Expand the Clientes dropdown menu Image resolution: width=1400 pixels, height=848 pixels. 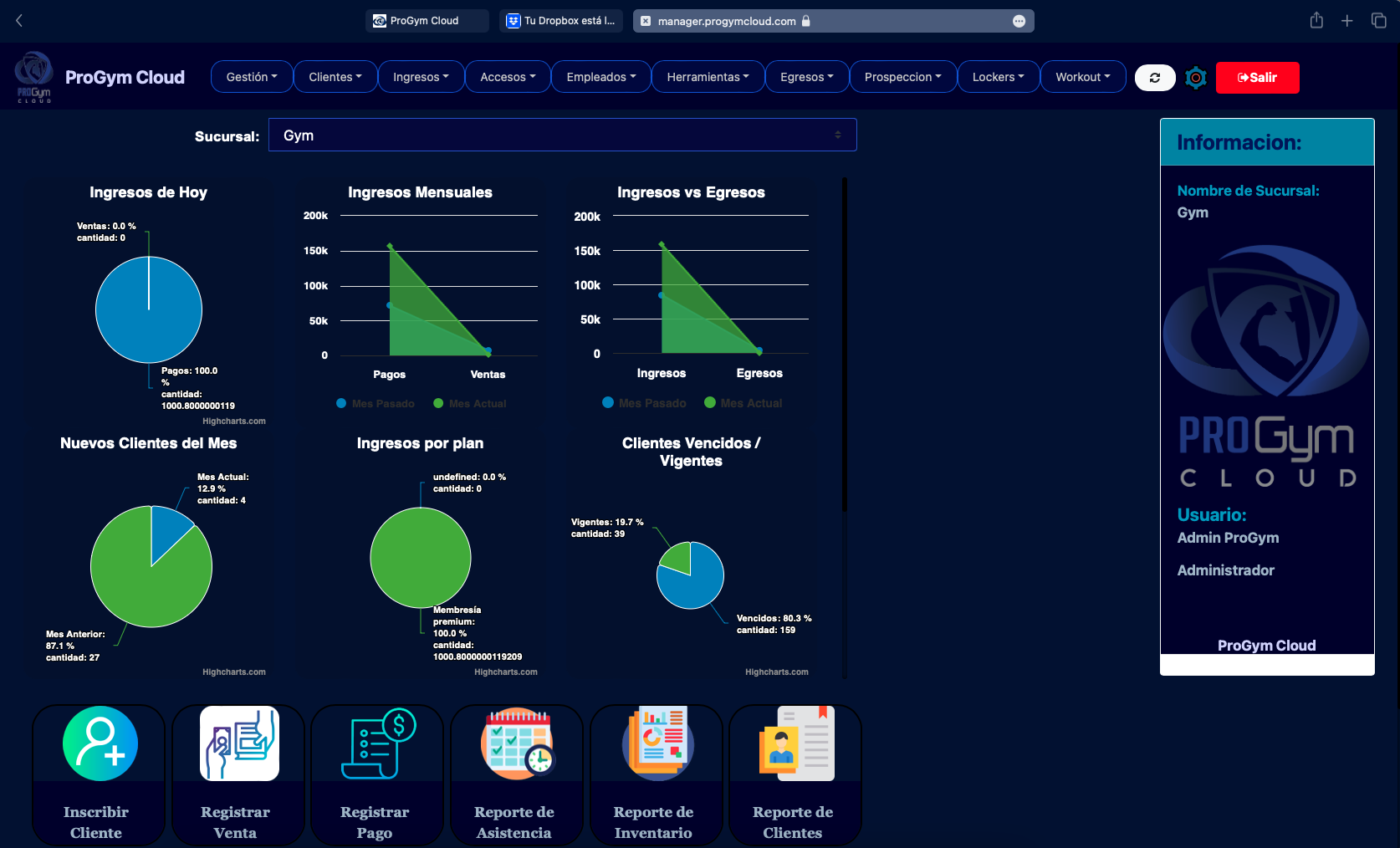[335, 77]
